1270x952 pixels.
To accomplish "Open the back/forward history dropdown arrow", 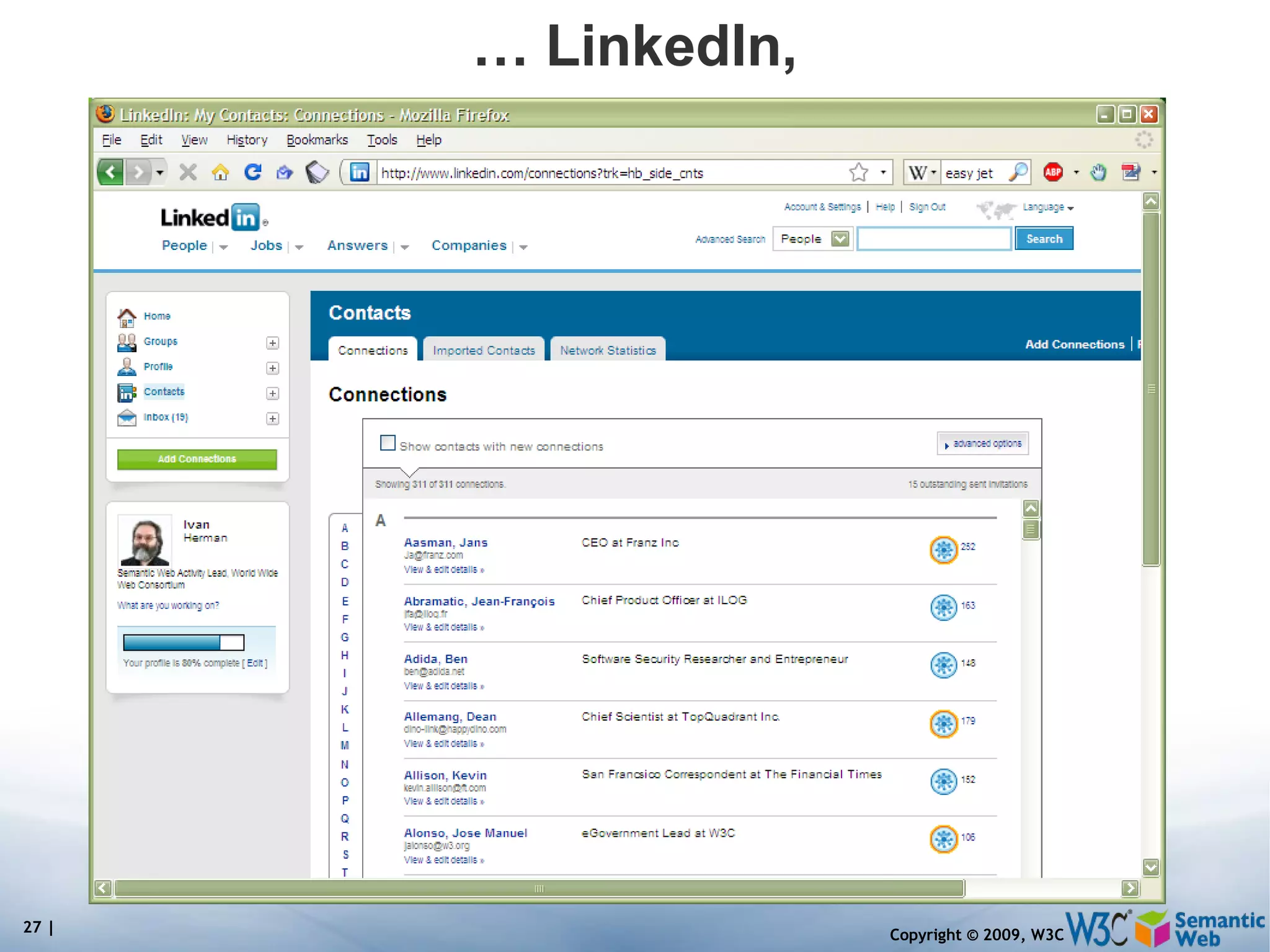I will click(x=160, y=172).
